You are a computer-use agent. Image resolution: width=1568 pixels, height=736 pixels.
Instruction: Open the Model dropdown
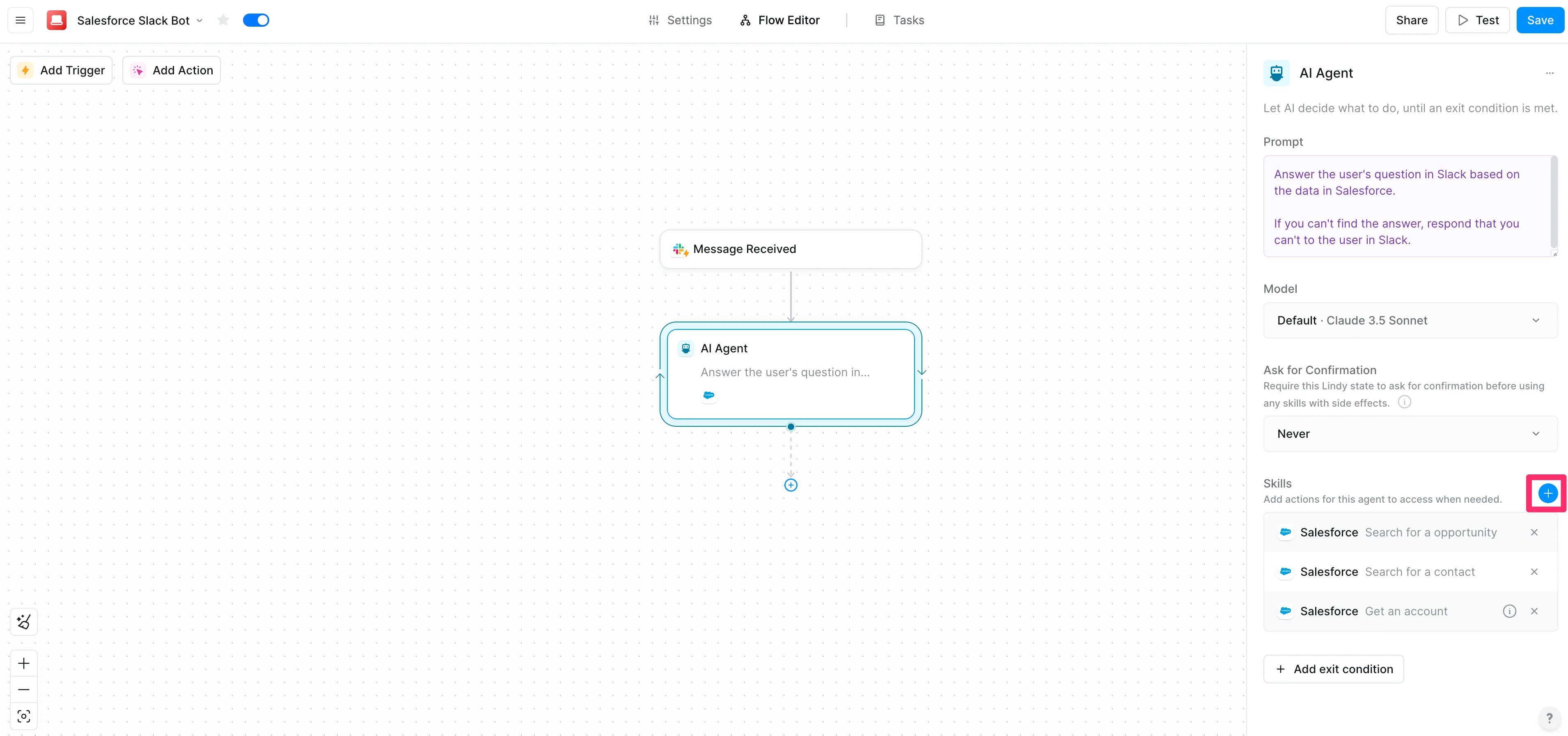[1410, 320]
